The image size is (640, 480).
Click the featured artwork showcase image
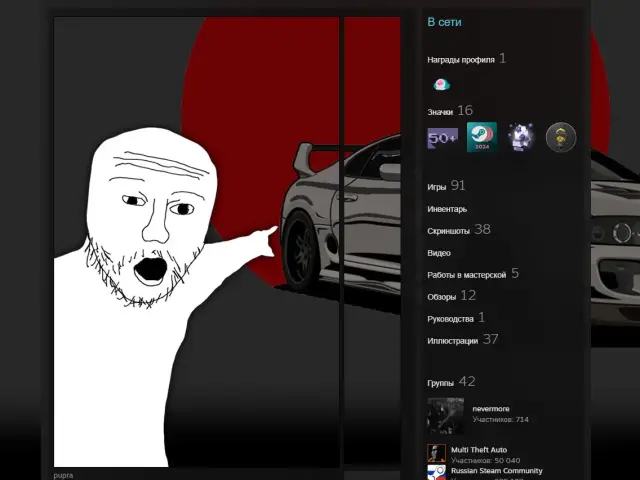198,240
